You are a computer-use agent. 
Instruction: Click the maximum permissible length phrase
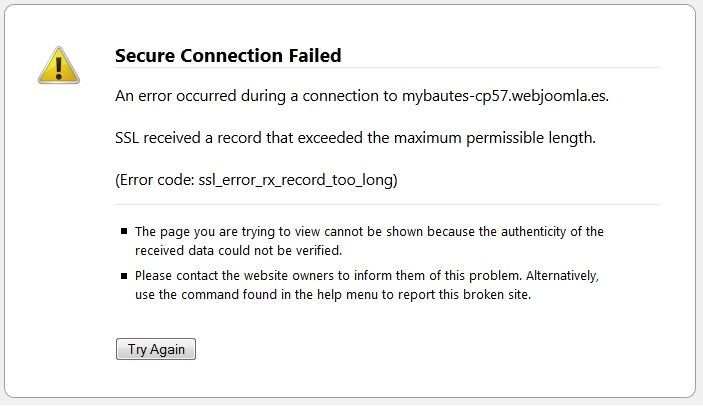(x=495, y=138)
